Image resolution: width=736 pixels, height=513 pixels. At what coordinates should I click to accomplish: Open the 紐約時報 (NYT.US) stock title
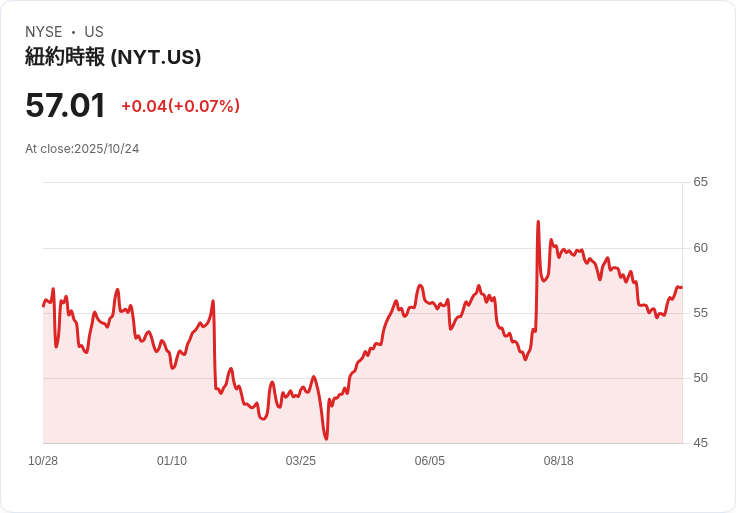[x=113, y=57]
